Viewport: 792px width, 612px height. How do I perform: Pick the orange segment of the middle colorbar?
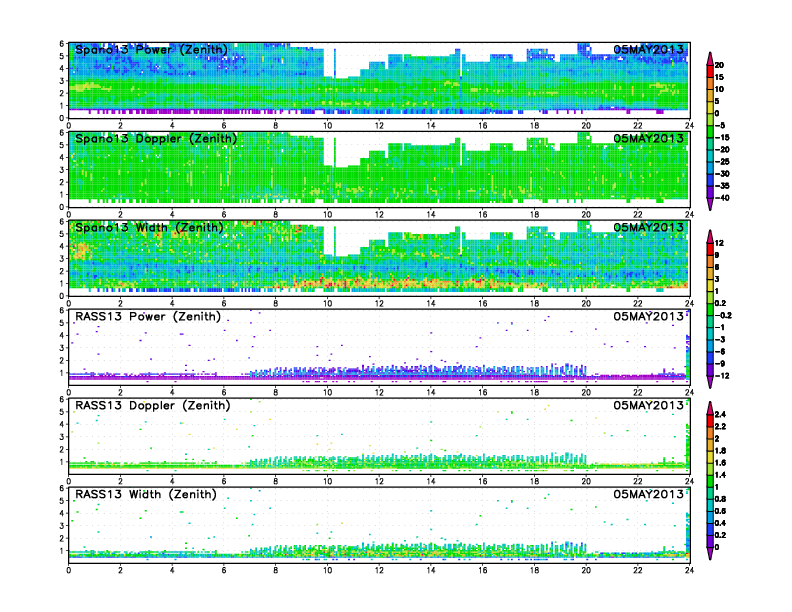pos(710,261)
